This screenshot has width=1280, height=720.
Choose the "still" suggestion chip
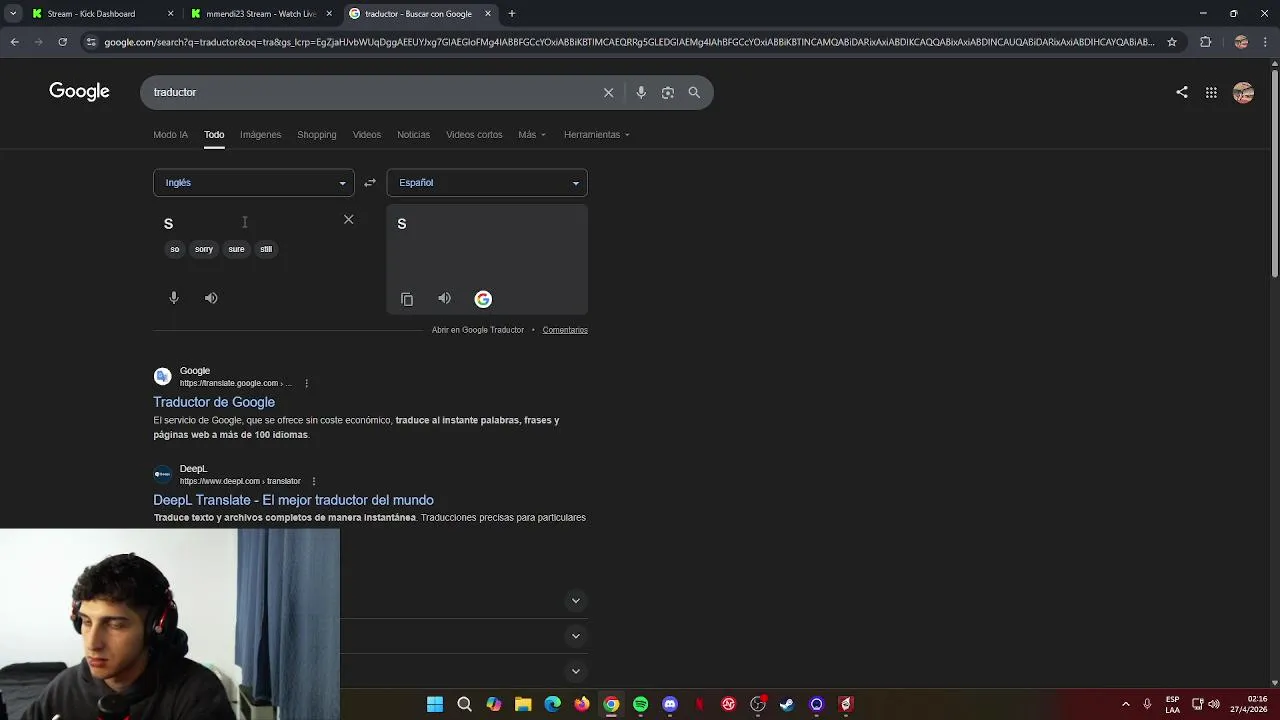(x=266, y=249)
